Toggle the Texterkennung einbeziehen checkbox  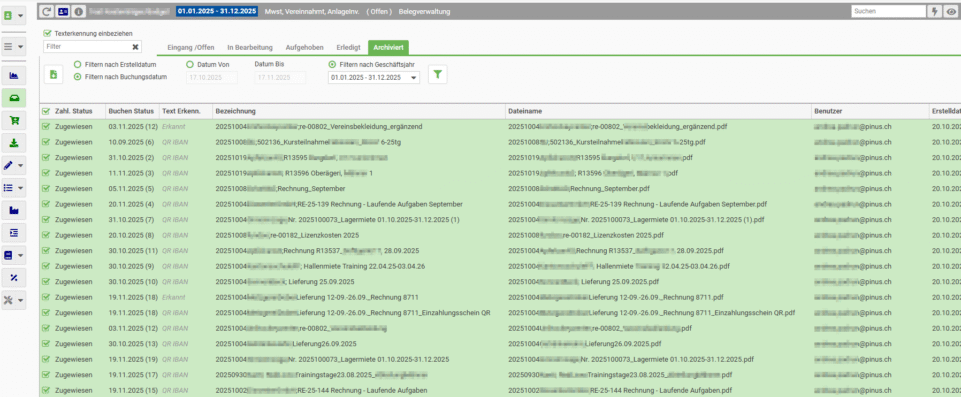tap(48, 34)
